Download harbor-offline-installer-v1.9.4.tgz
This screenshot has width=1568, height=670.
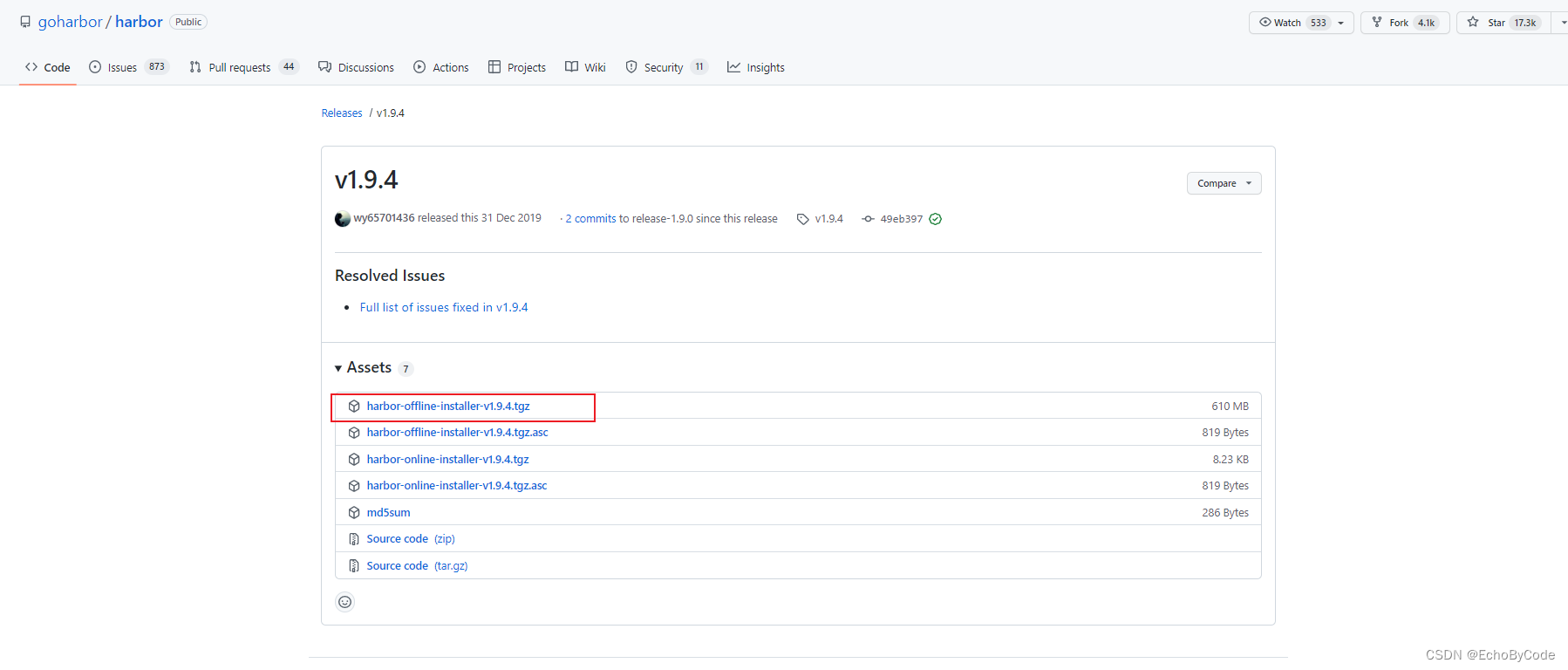tap(448, 407)
